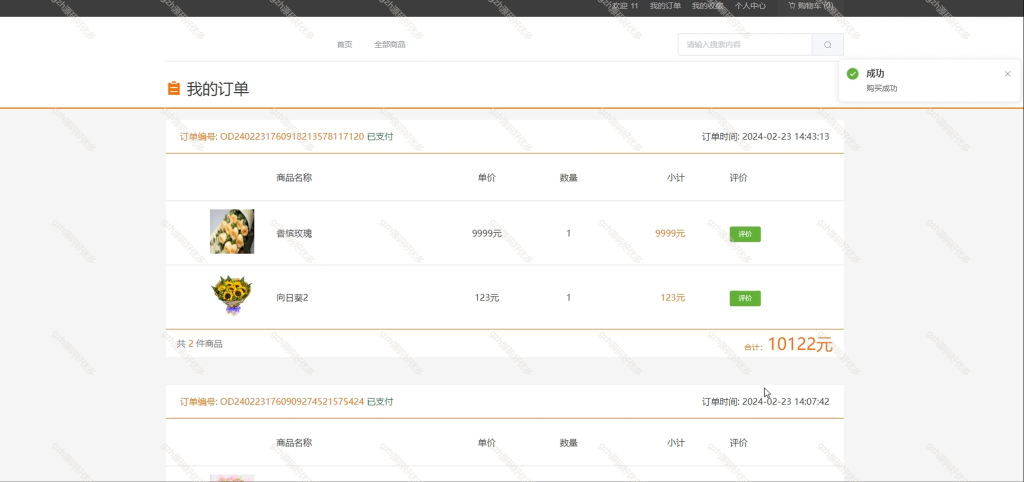Click 数量 header in second order
The image size is (1024, 482).
[x=568, y=443]
